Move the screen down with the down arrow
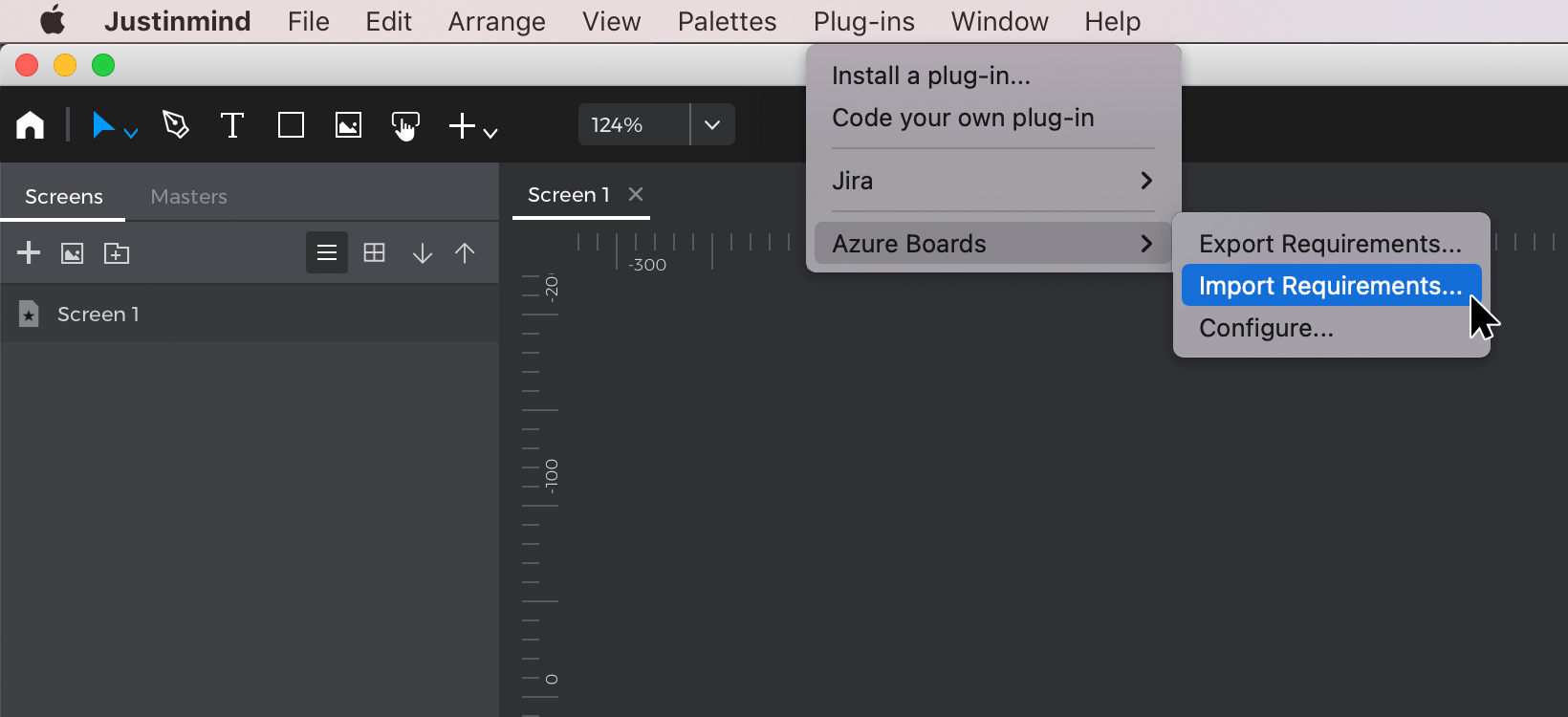The width and height of the screenshot is (1568, 717). click(x=422, y=252)
